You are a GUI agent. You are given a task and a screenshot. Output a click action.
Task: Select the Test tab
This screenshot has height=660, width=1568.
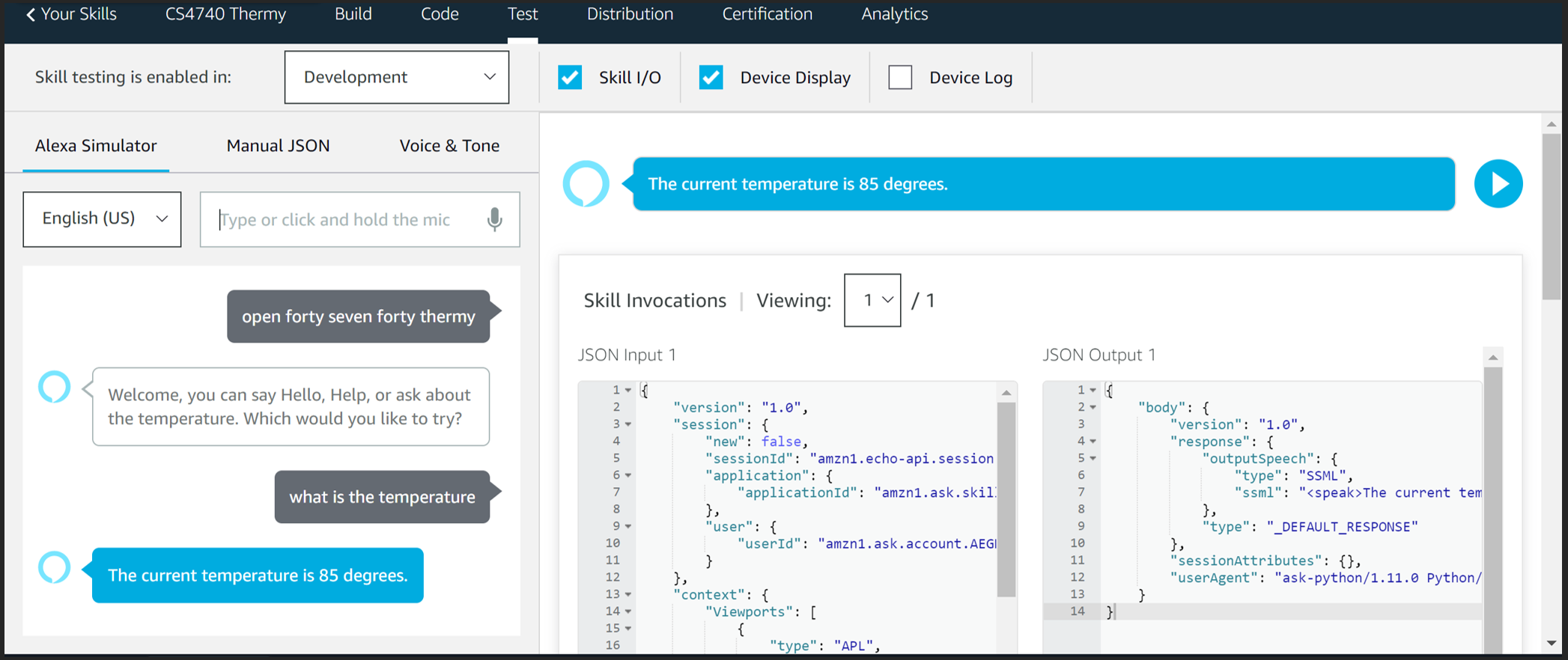click(523, 14)
